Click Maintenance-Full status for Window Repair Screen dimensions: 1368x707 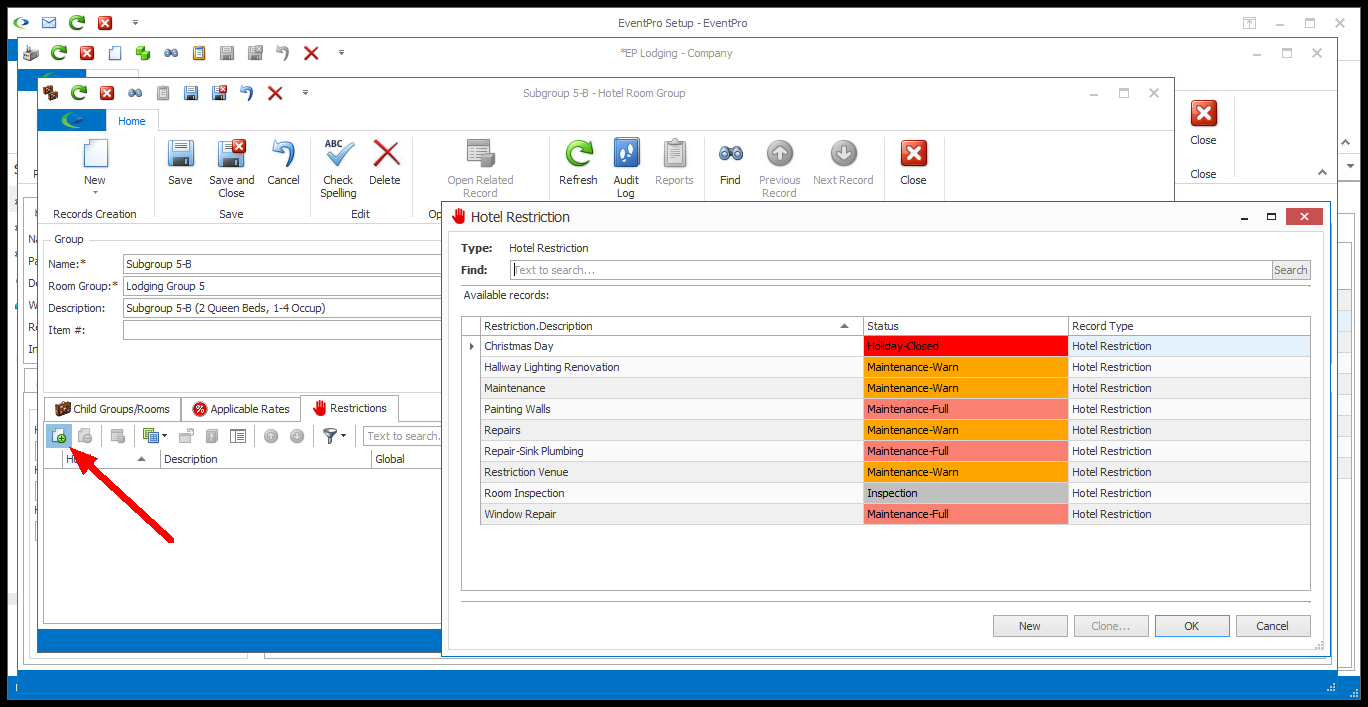[x=966, y=514]
